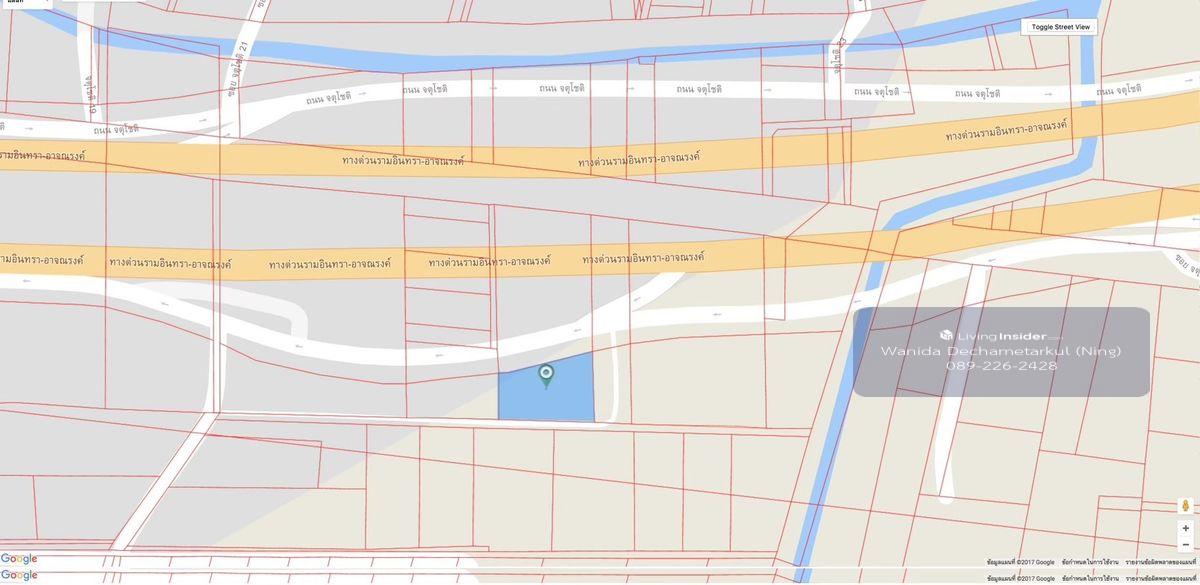Click the green location pin marker
Screen dimensions: 1200x585
(546, 375)
